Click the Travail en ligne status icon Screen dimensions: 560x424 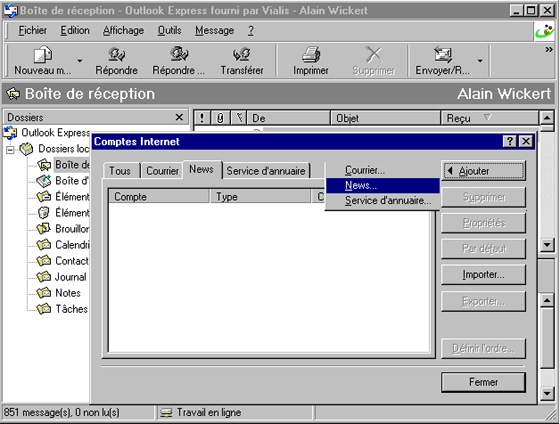[x=166, y=413]
